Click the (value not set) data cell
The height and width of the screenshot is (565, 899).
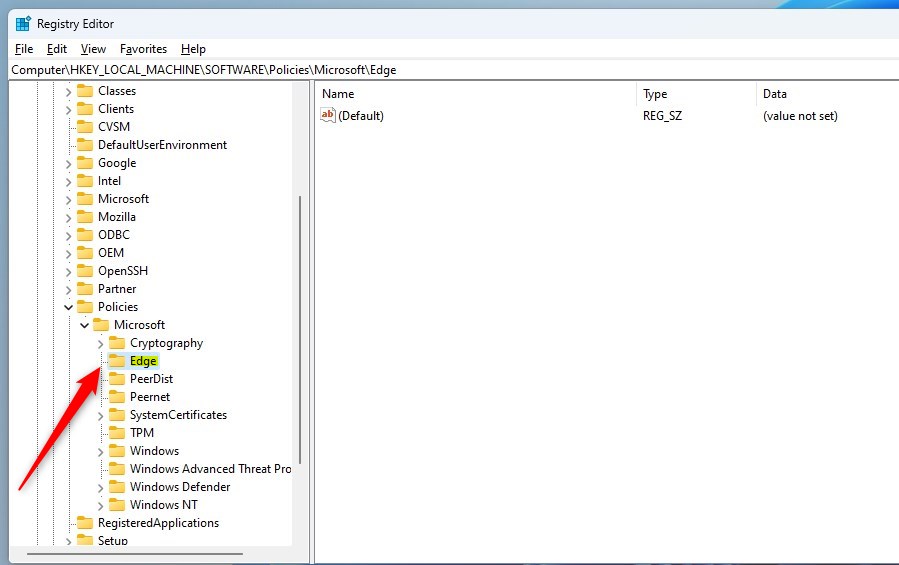(800, 116)
